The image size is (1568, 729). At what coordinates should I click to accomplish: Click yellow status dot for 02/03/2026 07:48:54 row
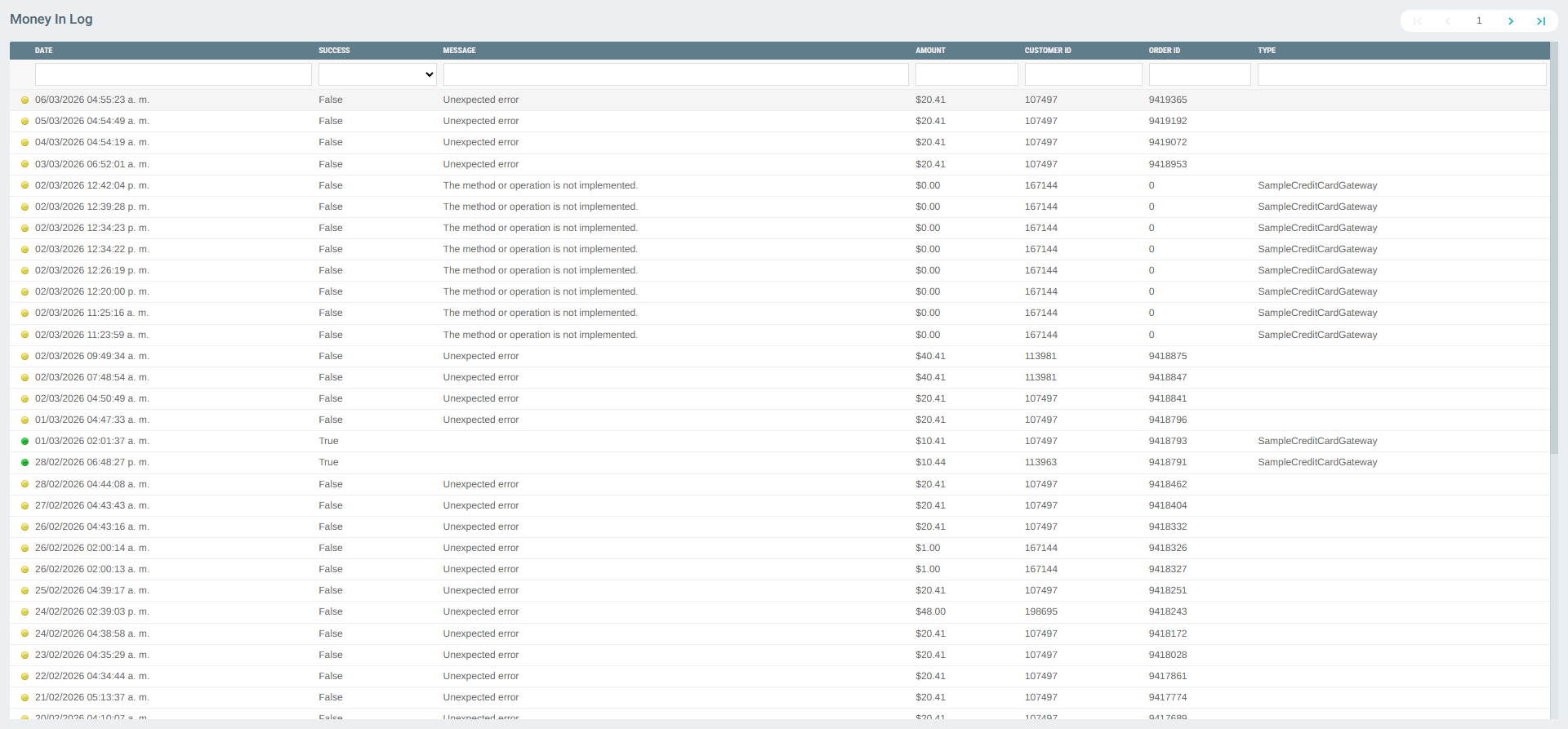click(x=24, y=378)
